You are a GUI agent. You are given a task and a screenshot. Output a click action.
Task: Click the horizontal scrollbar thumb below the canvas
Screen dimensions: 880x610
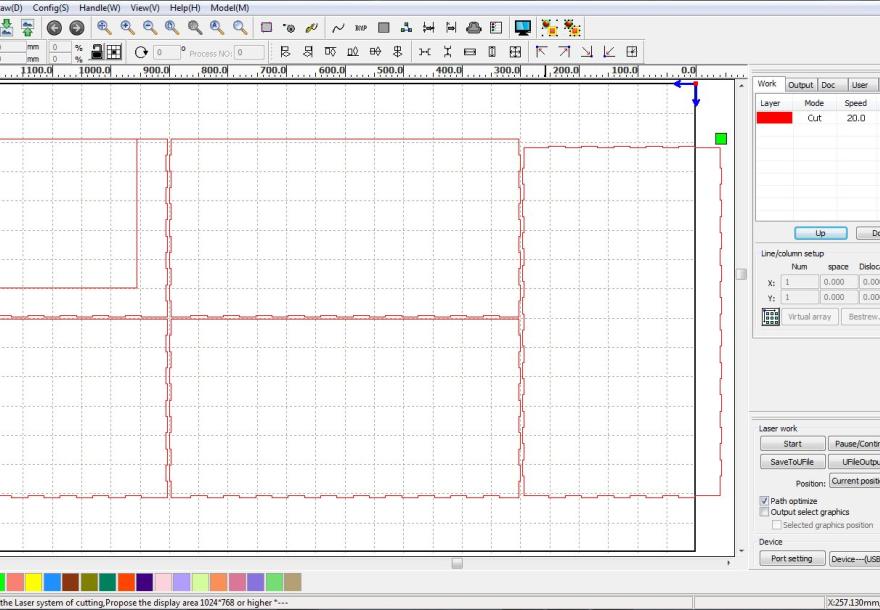point(457,563)
